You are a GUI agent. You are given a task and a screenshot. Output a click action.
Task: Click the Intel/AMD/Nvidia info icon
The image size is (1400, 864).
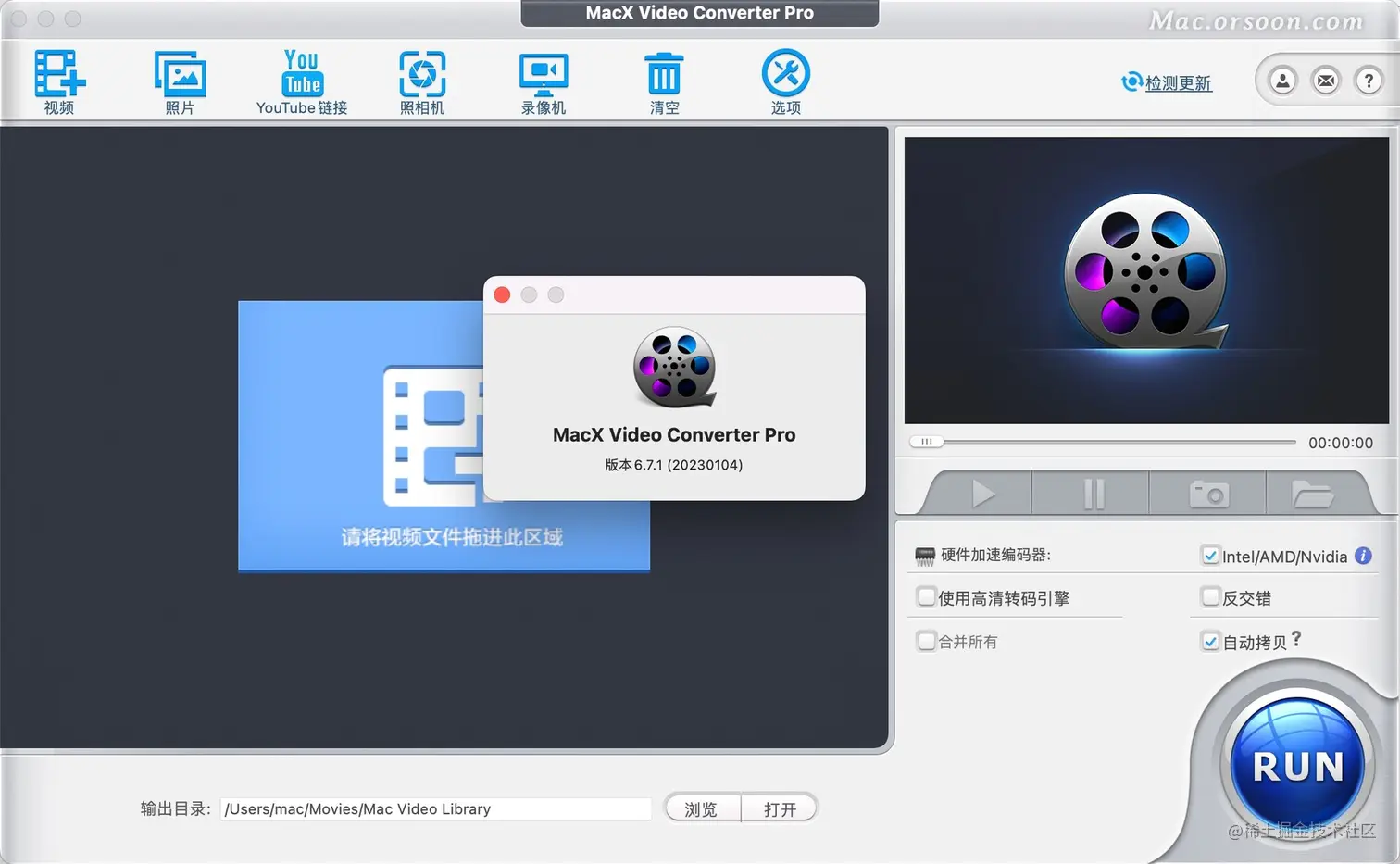point(1363,556)
